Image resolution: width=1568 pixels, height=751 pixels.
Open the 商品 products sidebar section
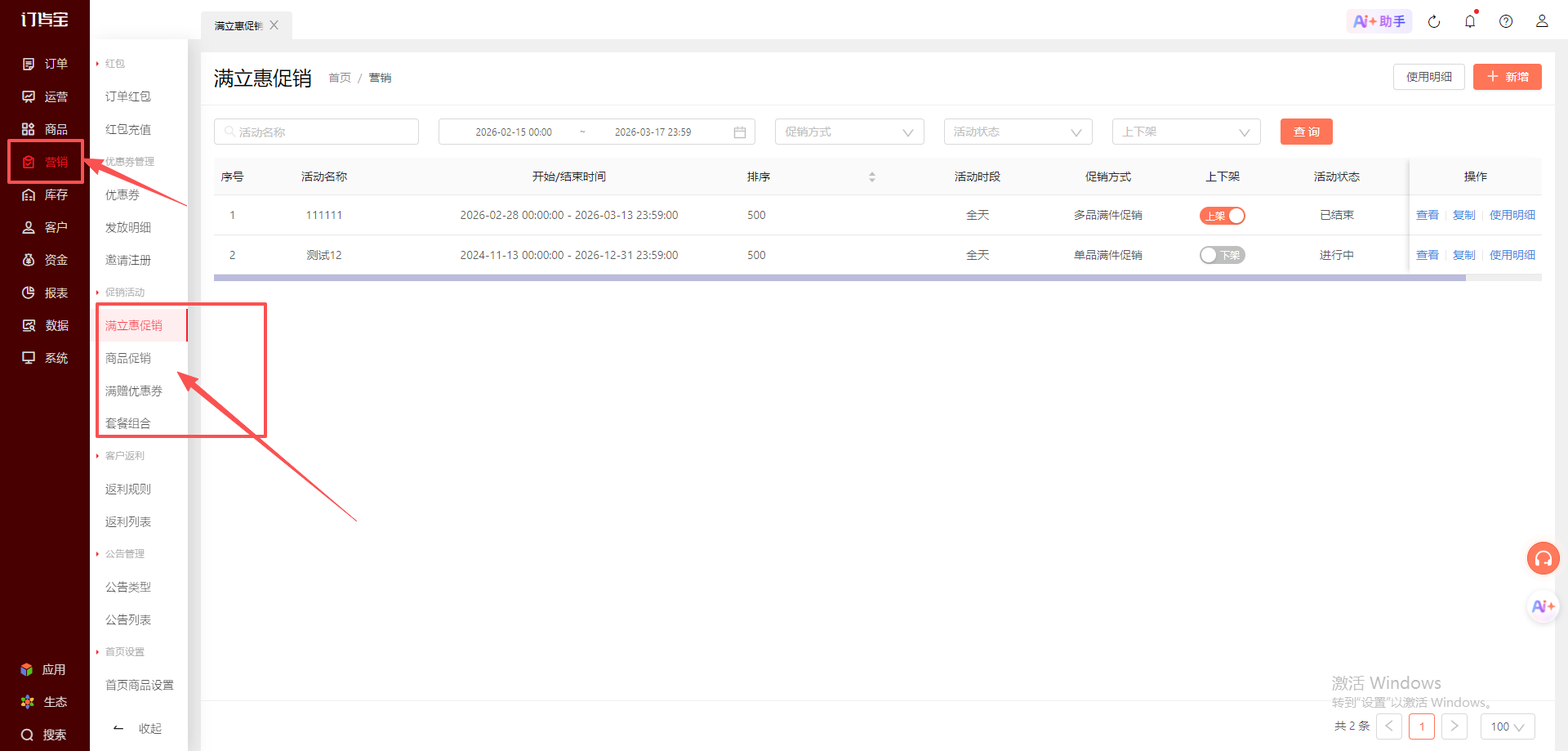45,129
